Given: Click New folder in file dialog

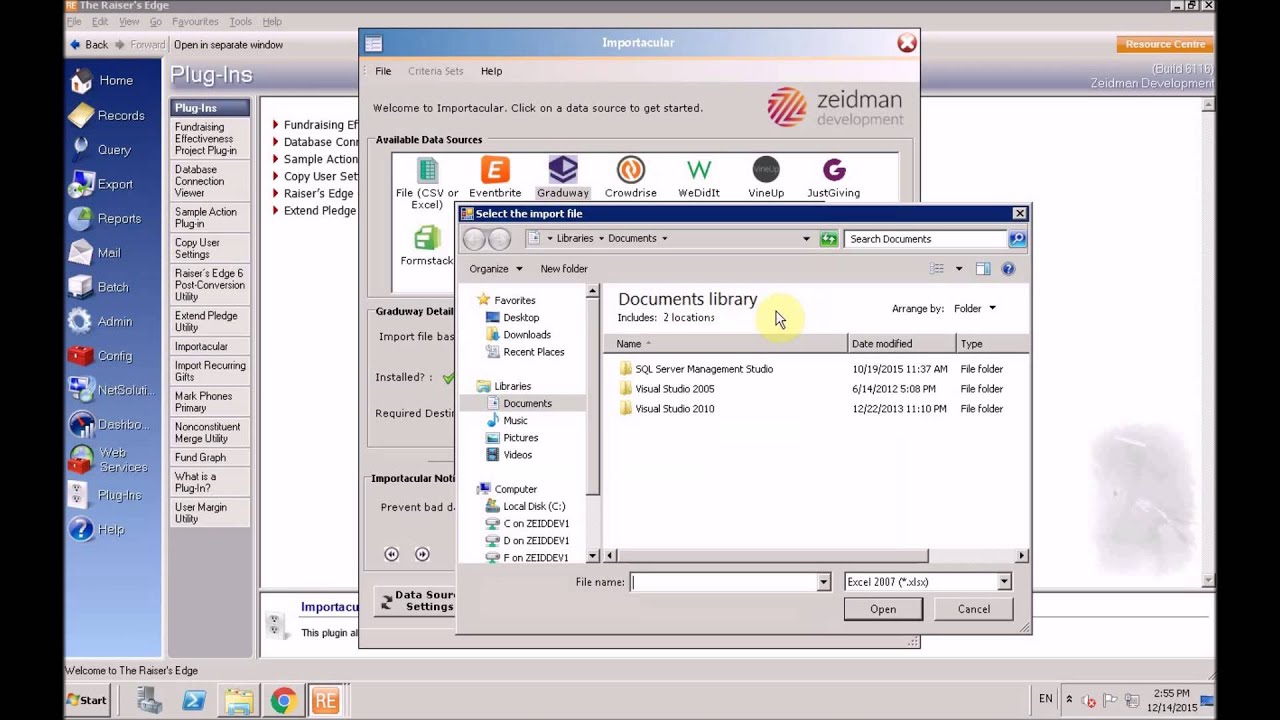Looking at the screenshot, I should [564, 269].
